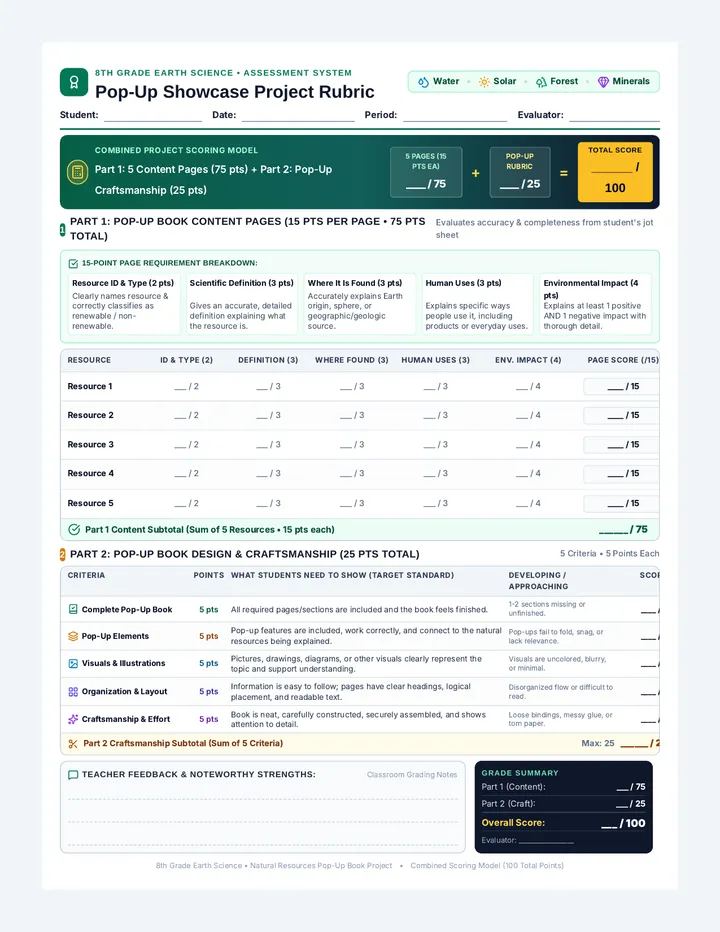Click the Part 2 (Craft) score in Grade Summary
This screenshot has width=720, height=932.
click(x=631, y=804)
